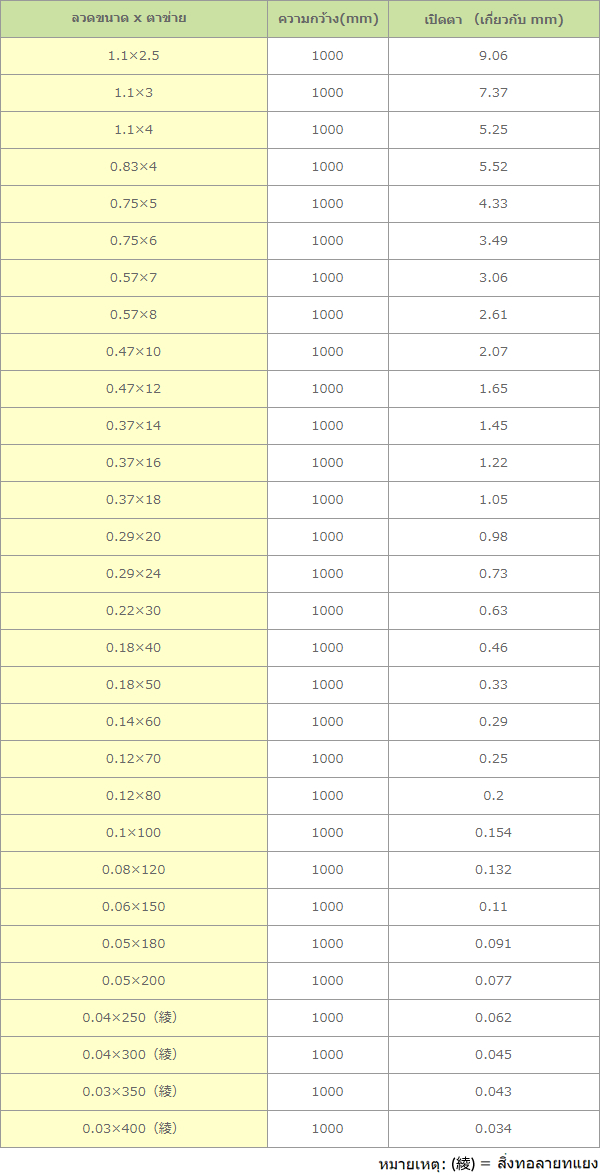This screenshot has width=600, height=1175.
Task: Click the 0.83×4 size cell
Action: 133,167
